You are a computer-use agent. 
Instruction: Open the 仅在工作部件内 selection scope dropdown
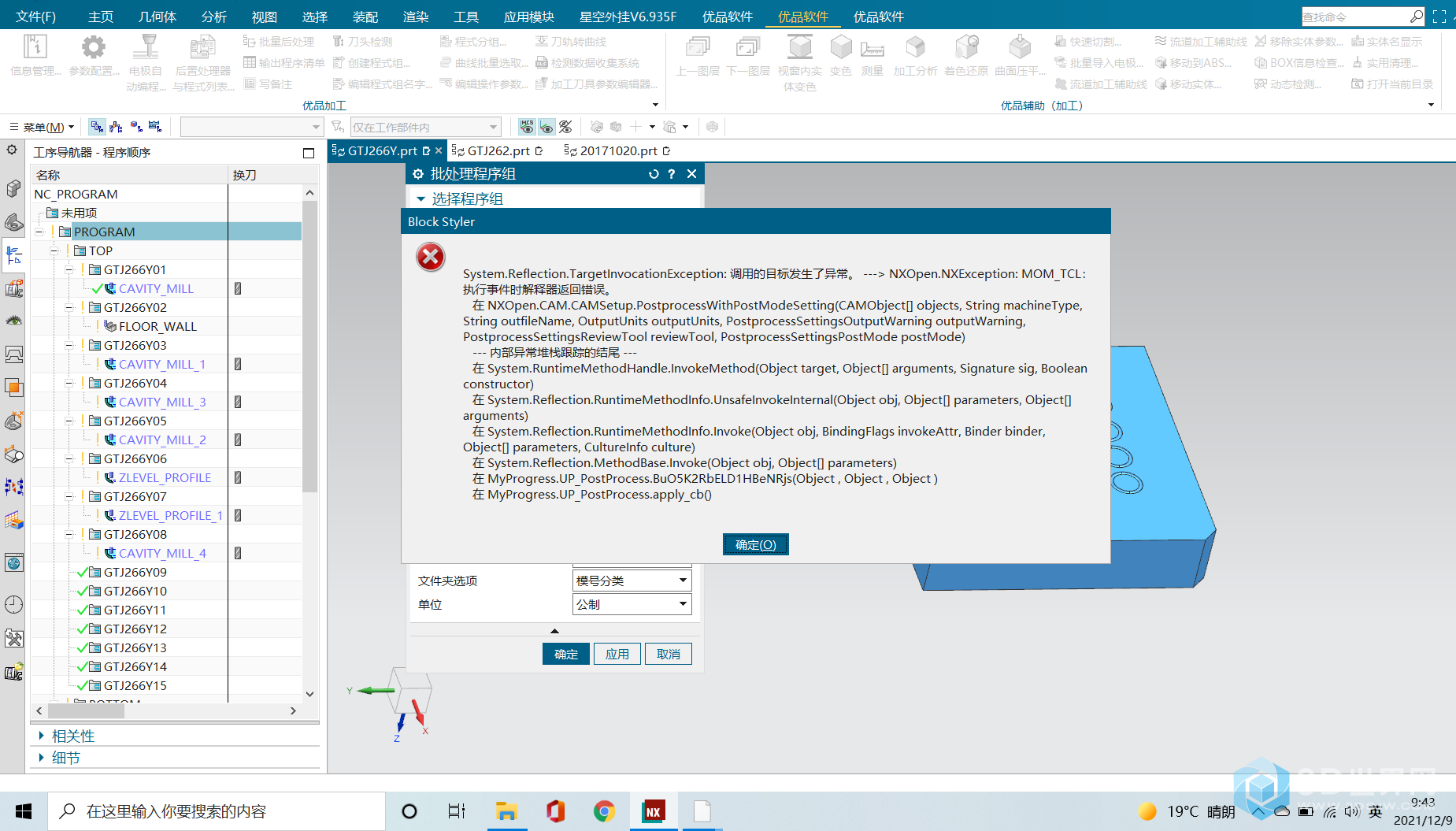click(x=425, y=127)
